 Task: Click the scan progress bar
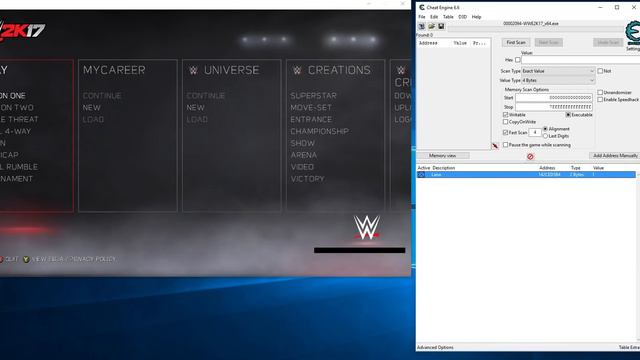537,29
